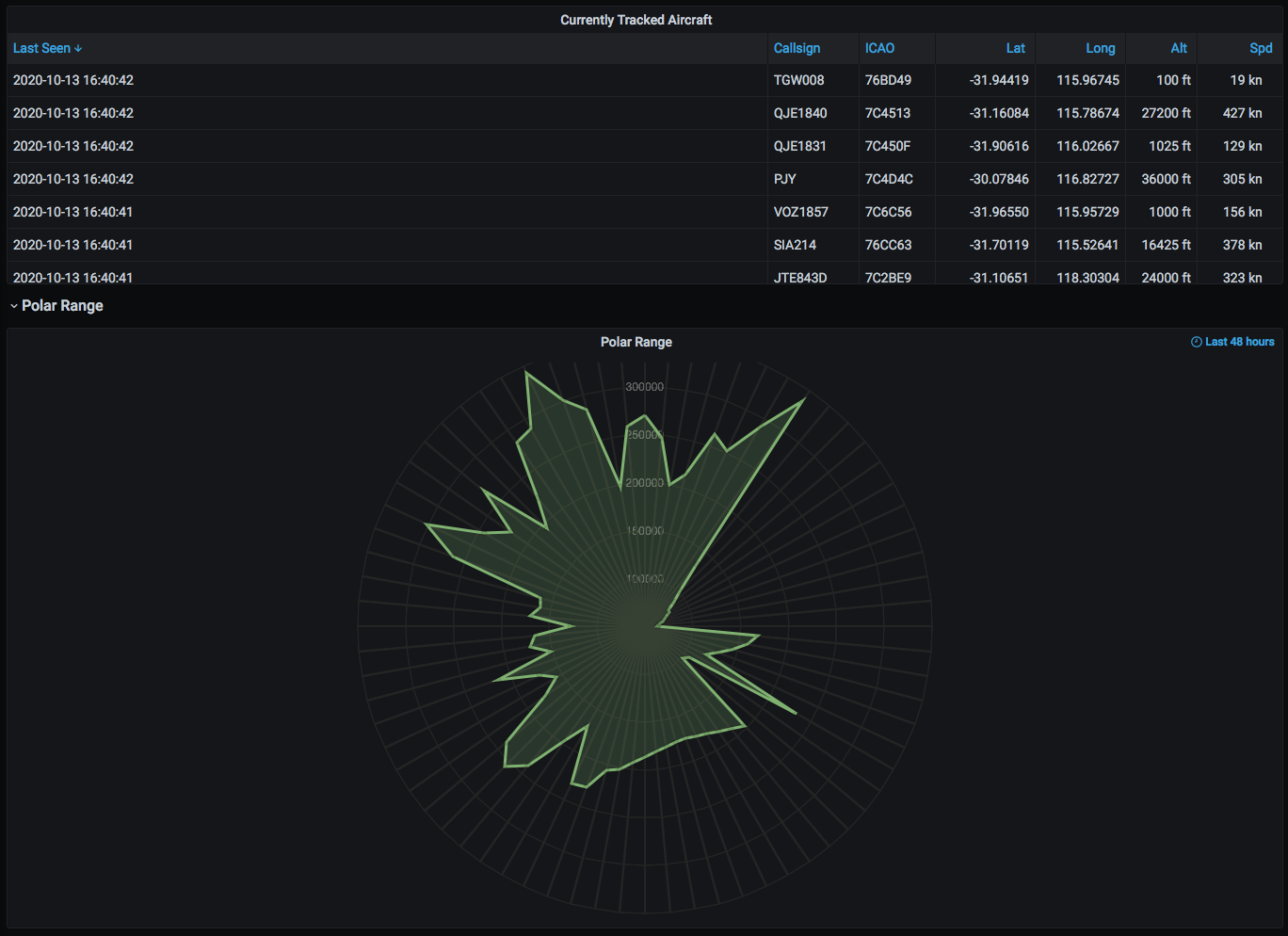The width and height of the screenshot is (1288, 936).
Task: Collapse the Polar Range row chevron
Action: coord(14,306)
